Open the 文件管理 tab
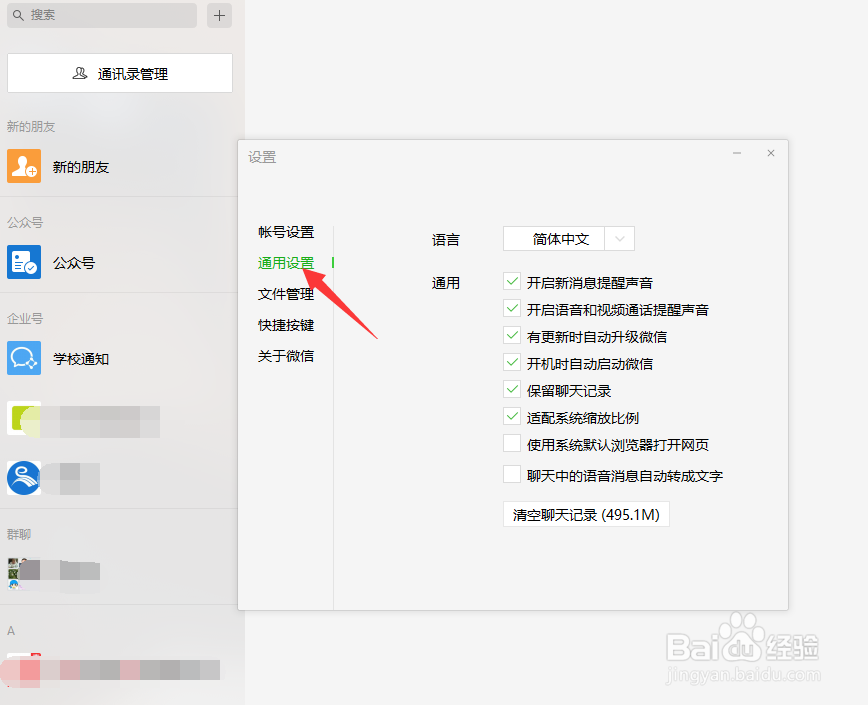This screenshot has height=705, width=868. (286, 294)
